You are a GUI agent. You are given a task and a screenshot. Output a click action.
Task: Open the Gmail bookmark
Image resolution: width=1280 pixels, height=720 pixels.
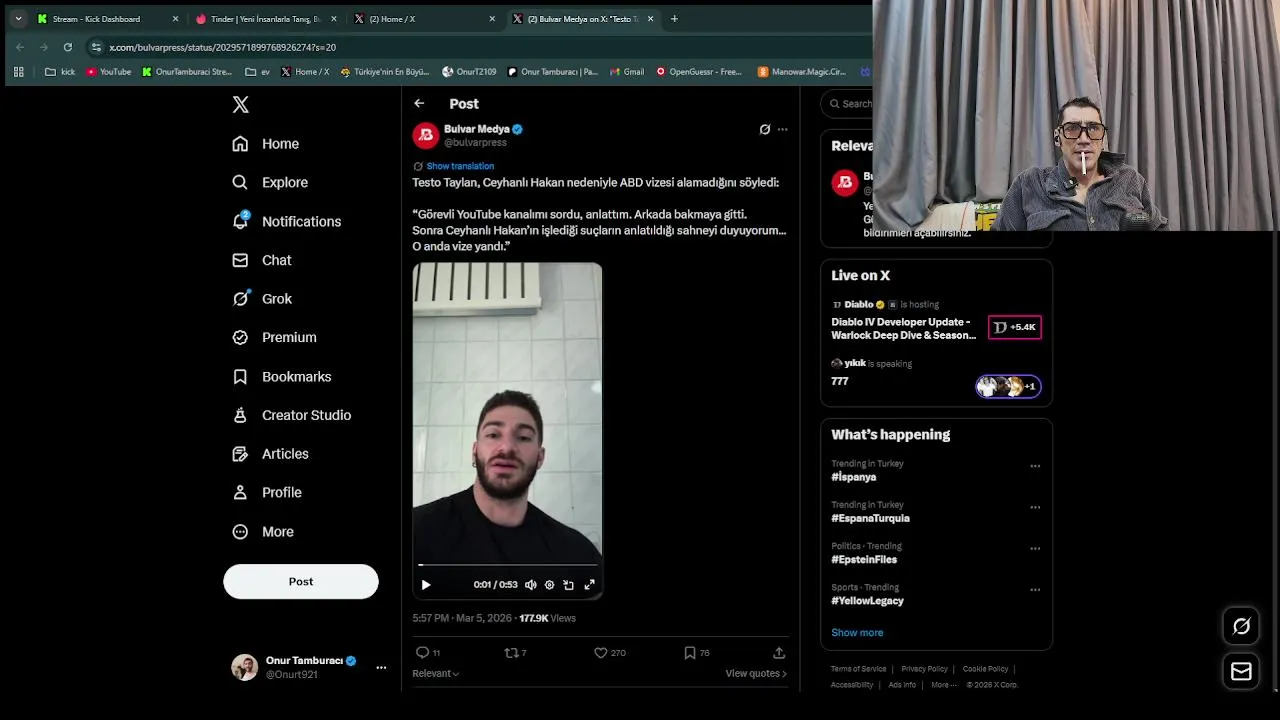click(626, 72)
